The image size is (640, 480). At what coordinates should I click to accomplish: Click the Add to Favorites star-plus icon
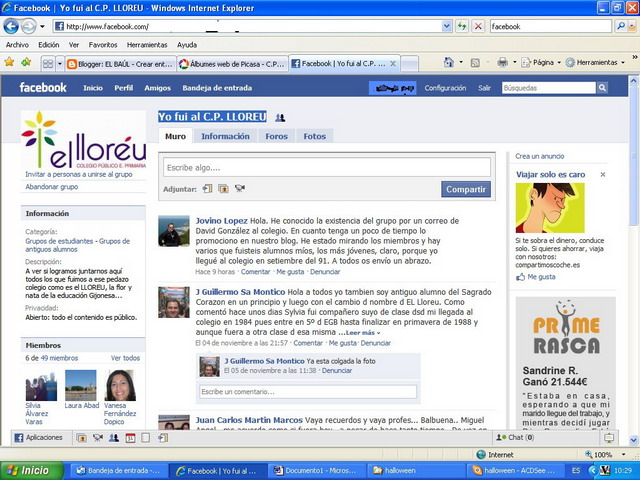point(26,62)
